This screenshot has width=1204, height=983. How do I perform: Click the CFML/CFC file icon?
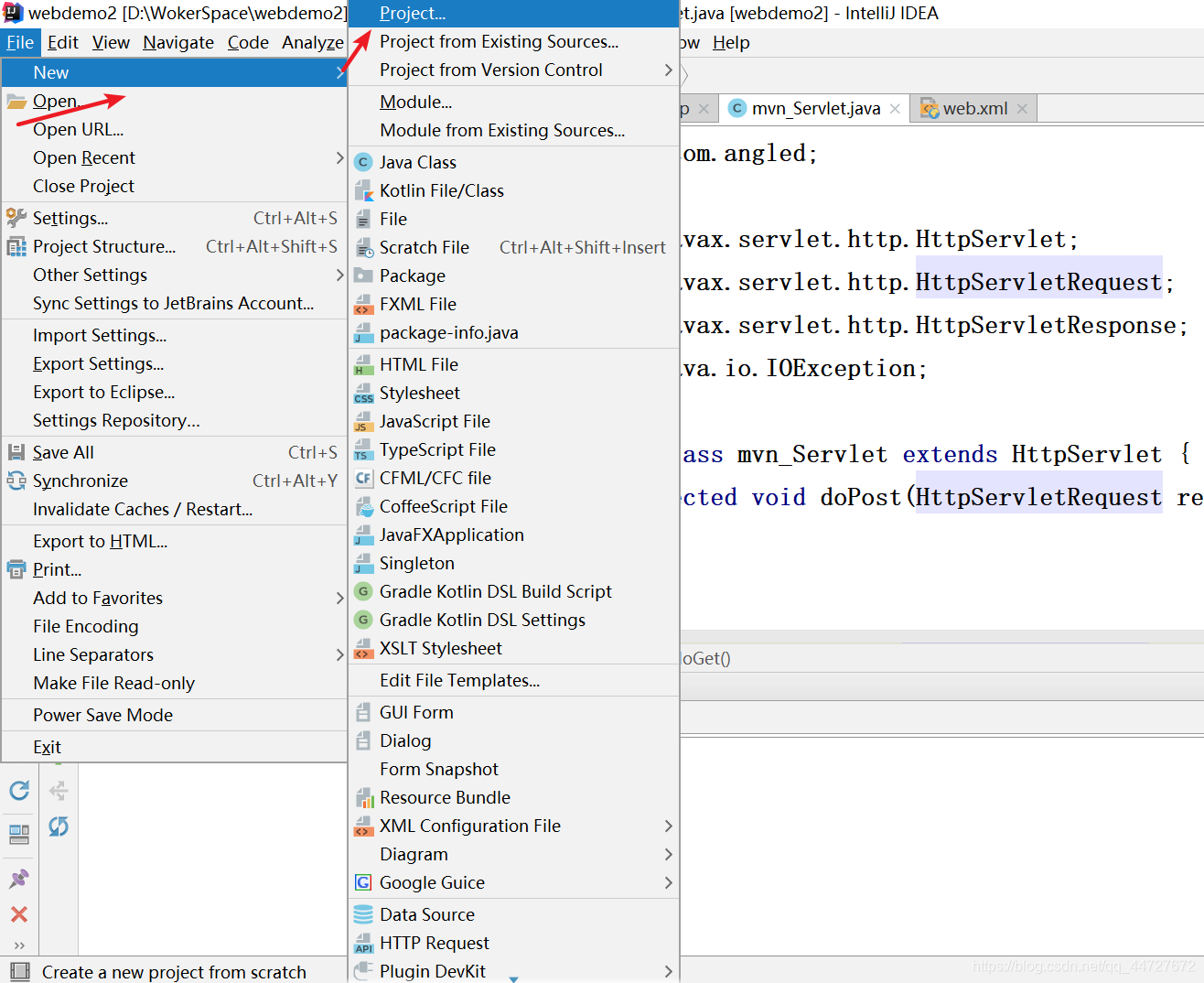[363, 478]
